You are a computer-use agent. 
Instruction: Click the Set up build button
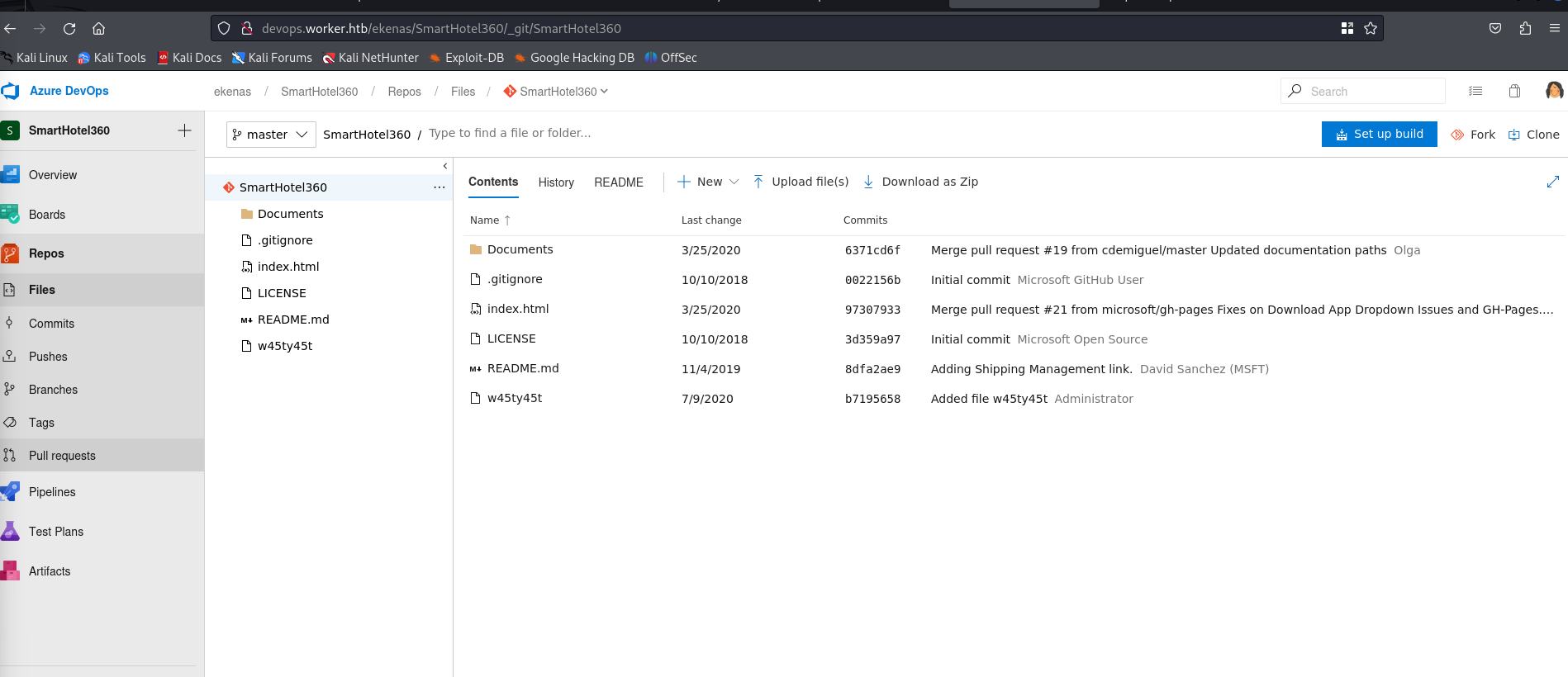point(1379,134)
